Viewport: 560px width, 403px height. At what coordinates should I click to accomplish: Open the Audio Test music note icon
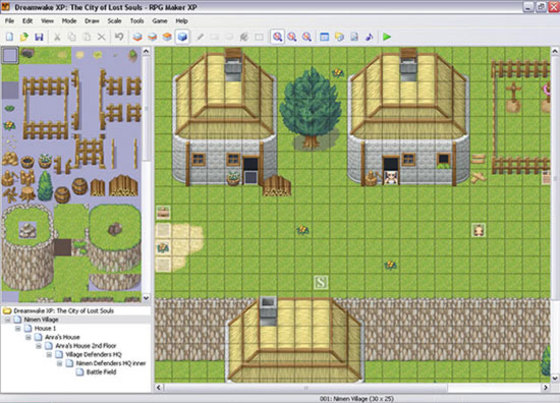tap(369, 36)
